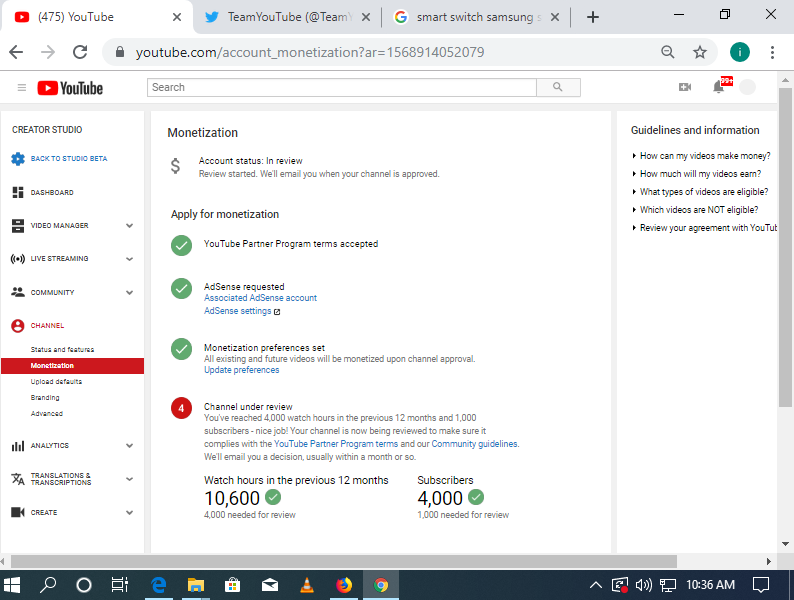794x600 pixels.
Task: Click the taskbar clock 10:36 AM
Action: [710, 585]
